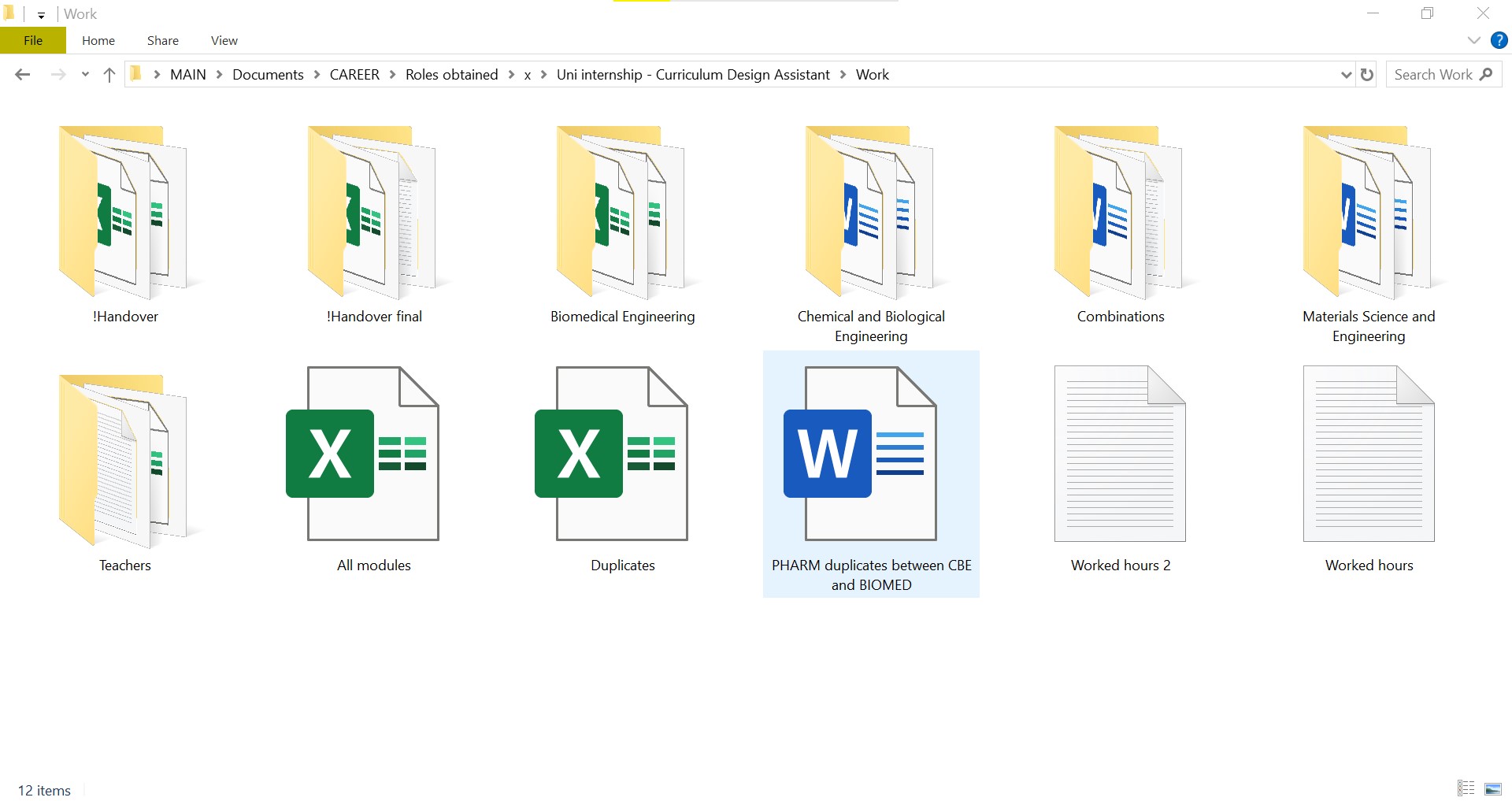This screenshot has width=1512, height=801.
Task: Click the search magnifier icon
Action: (x=1487, y=74)
